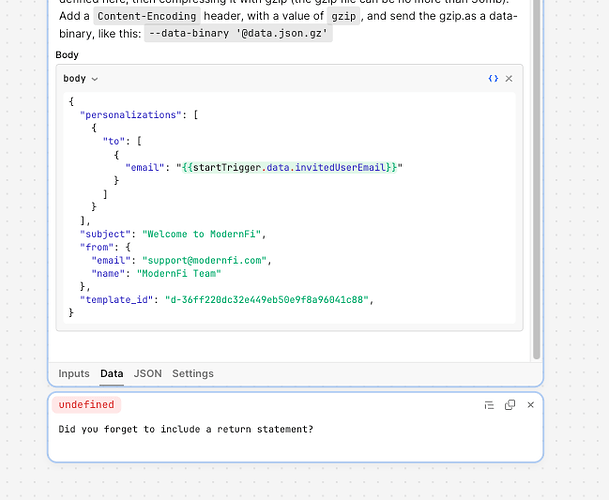Go to the Settings tab
This screenshot has width=609, height=500.
(193, 373)
